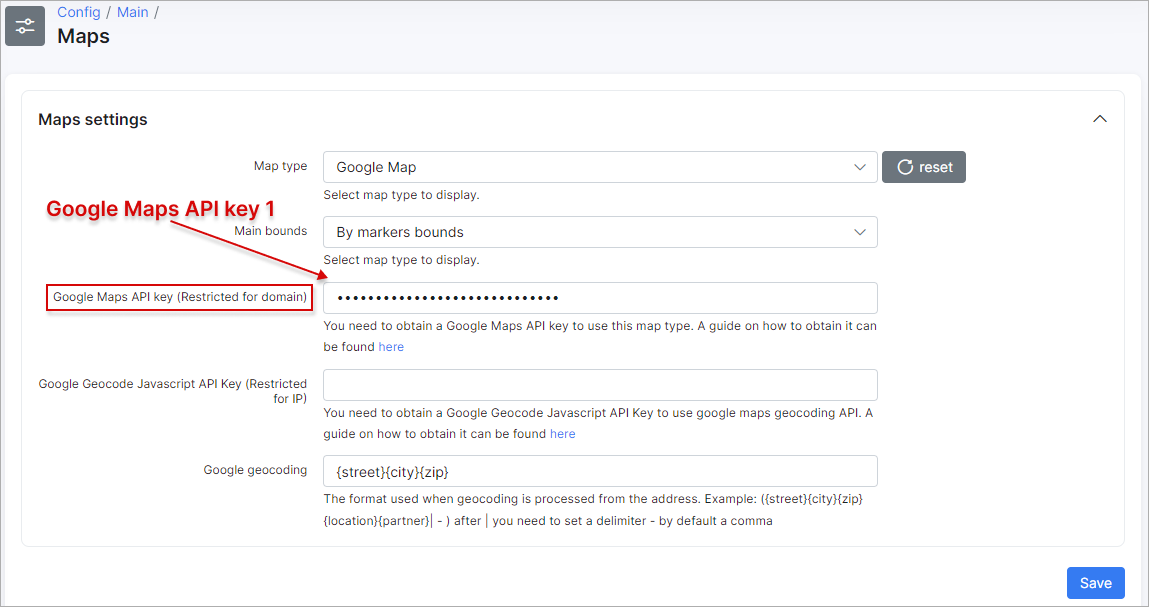Click the empty Google Geocode API Key field
The height and width of the screenshot is (607, 1149).
(600, 385)
